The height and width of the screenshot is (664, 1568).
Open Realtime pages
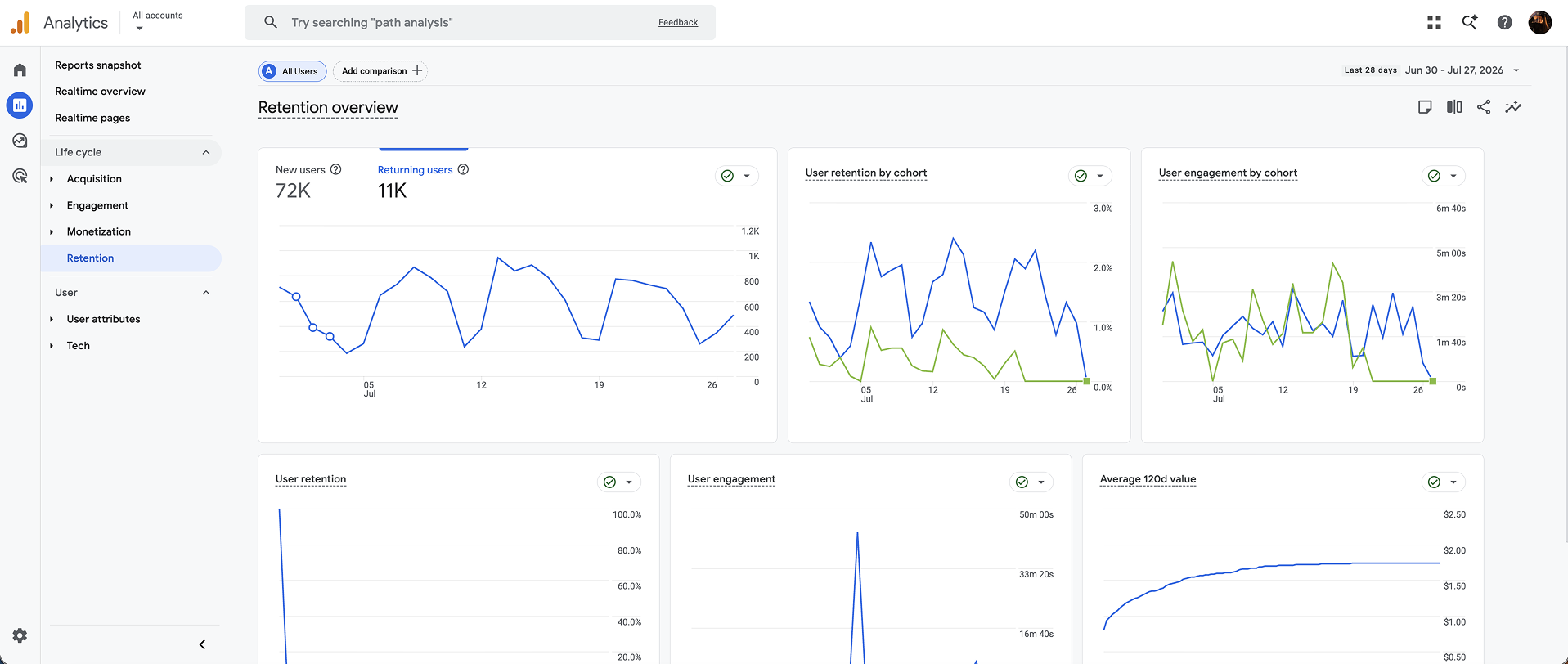pos(92,118)
